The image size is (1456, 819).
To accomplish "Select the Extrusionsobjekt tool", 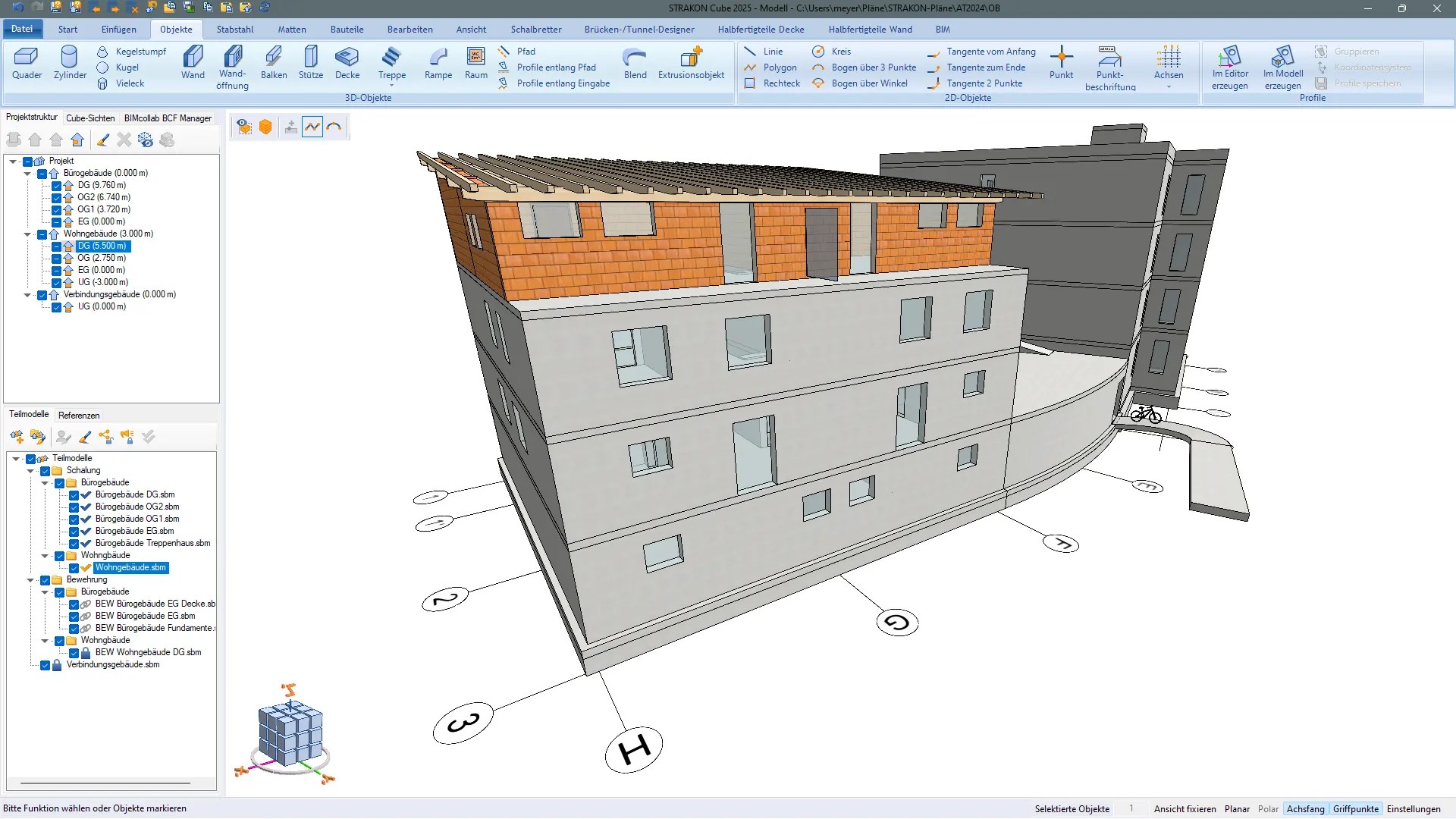I will coord(690,64).
